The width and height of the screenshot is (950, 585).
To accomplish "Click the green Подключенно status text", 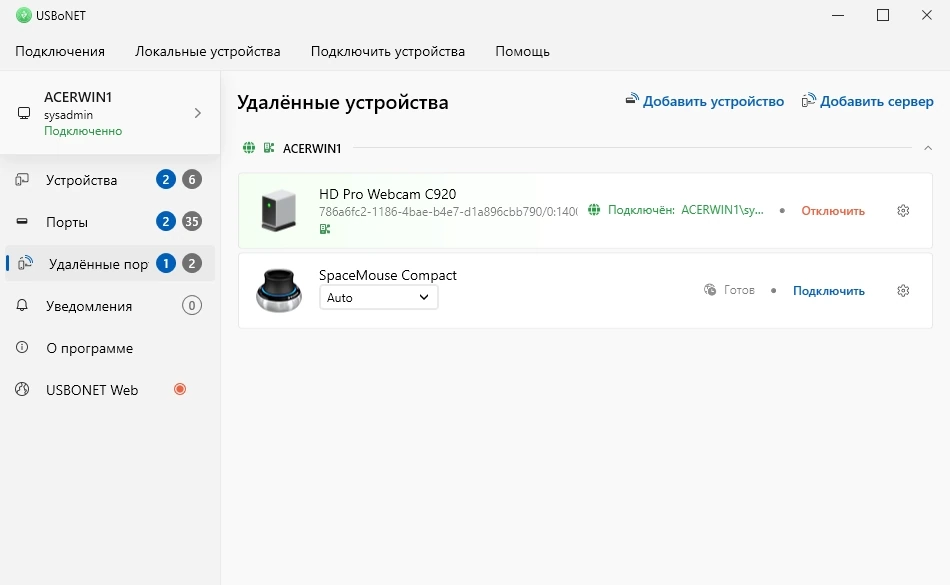I will click(83, 131).
